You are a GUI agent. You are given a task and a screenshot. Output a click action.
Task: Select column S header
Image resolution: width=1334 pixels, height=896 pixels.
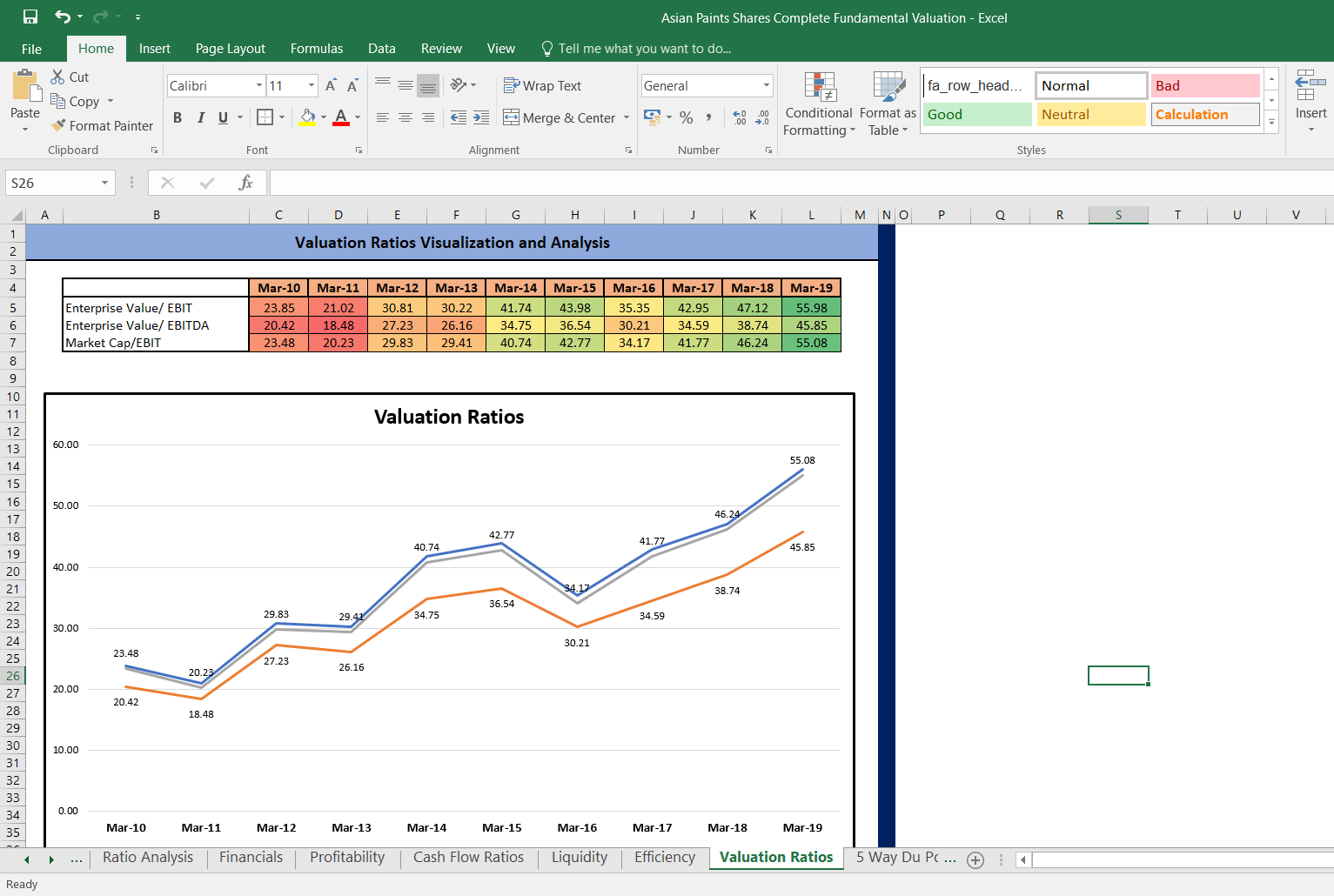[1118, 215]
